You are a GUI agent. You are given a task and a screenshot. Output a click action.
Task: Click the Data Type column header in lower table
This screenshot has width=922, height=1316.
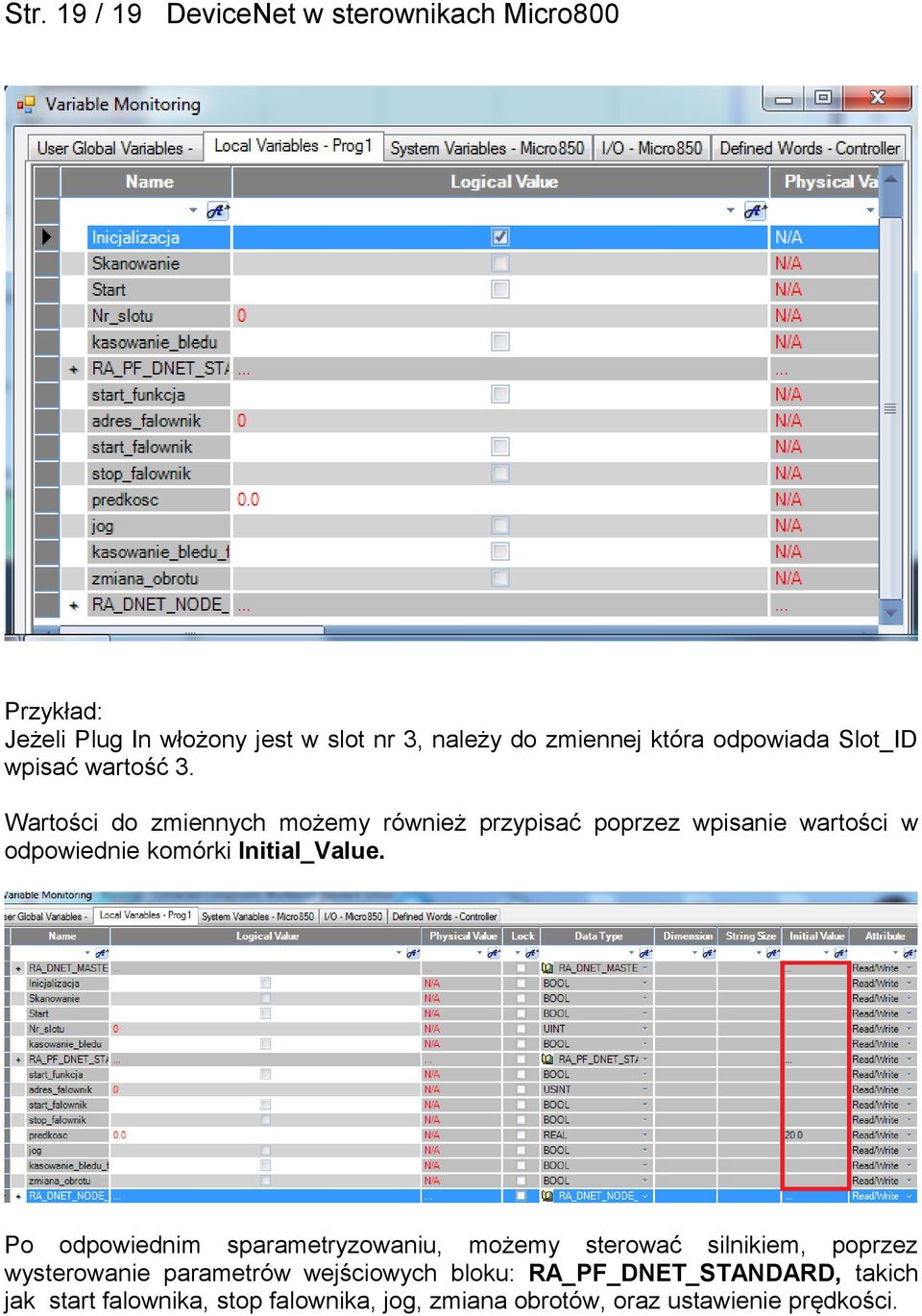pyautogui.click(x=597, y=936)
